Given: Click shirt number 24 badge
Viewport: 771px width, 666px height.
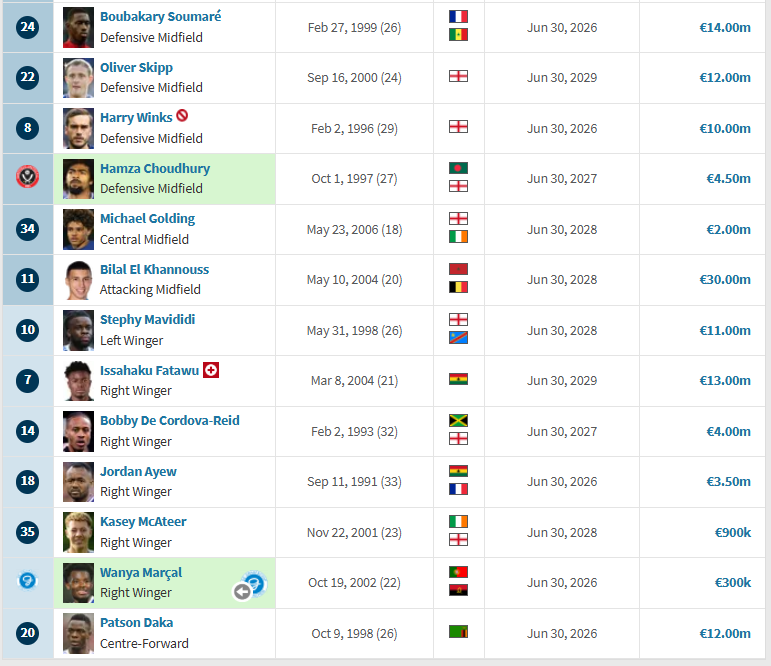Looking at the screenshot, I should (28, 27).
